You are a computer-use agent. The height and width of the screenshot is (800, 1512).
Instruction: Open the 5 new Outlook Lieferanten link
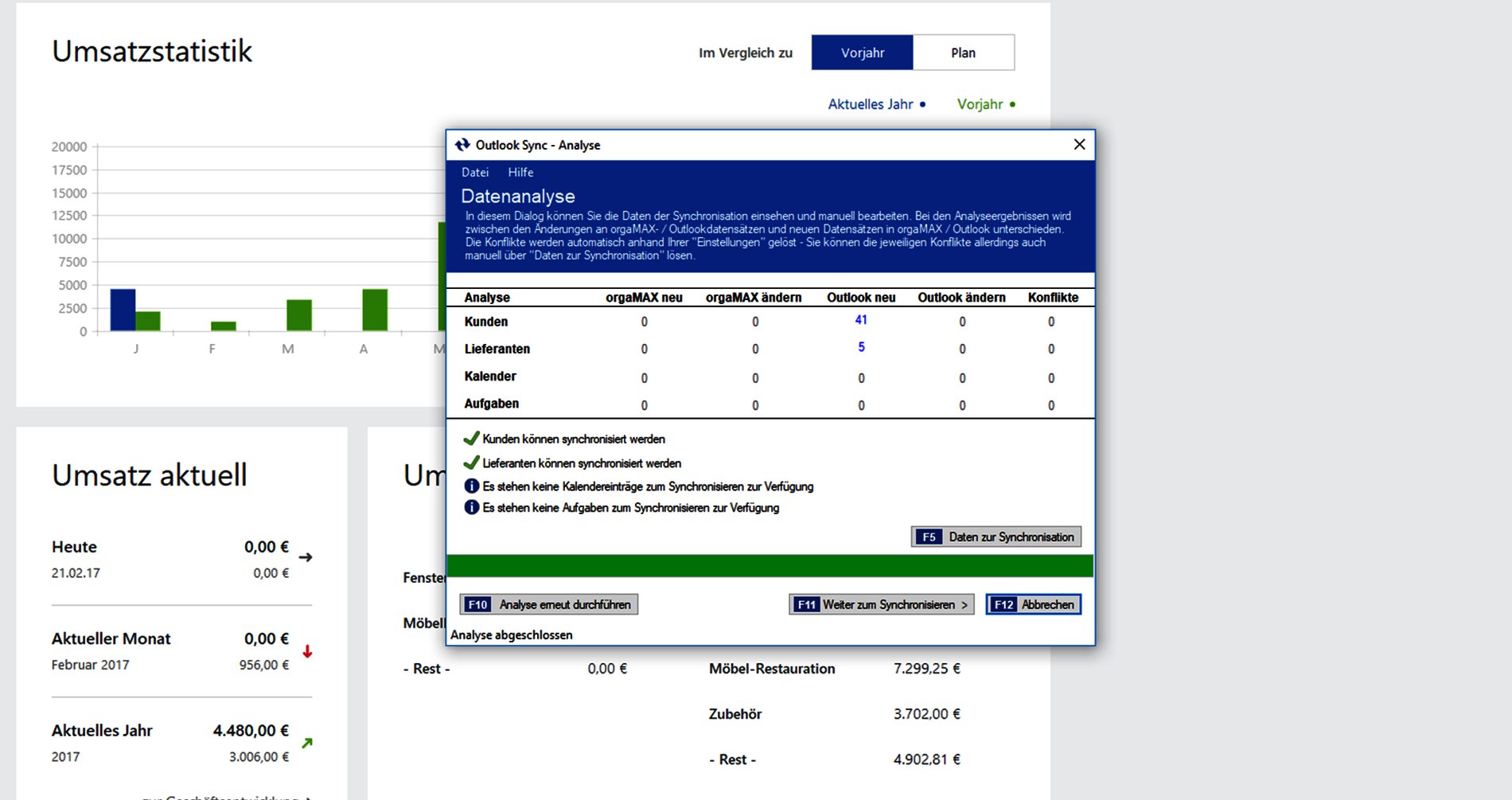coord(861,347)
